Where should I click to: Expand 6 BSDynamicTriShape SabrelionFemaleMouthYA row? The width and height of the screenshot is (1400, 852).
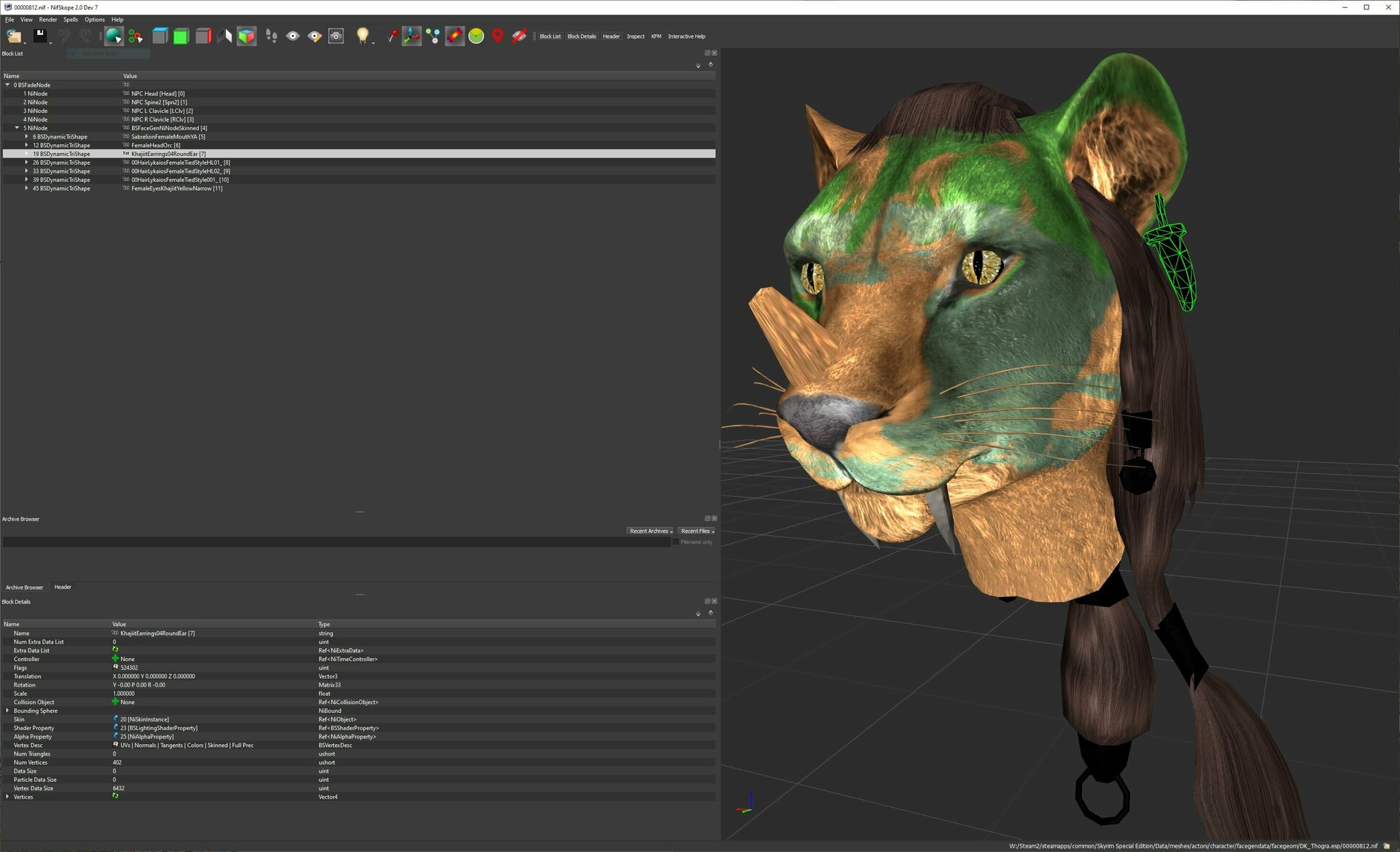click(x=27, y=136)
